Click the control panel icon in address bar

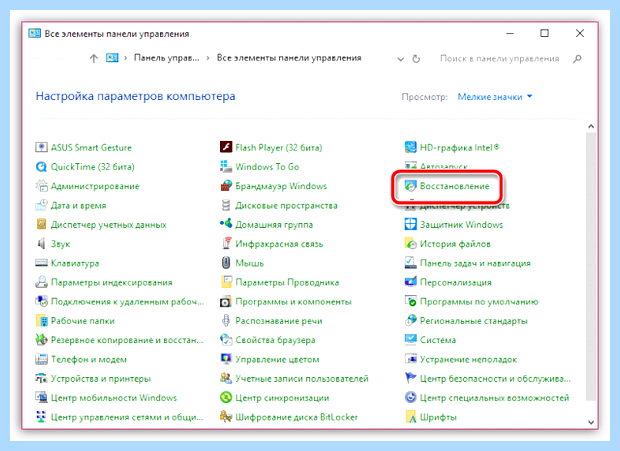click(x=112, y=58)
